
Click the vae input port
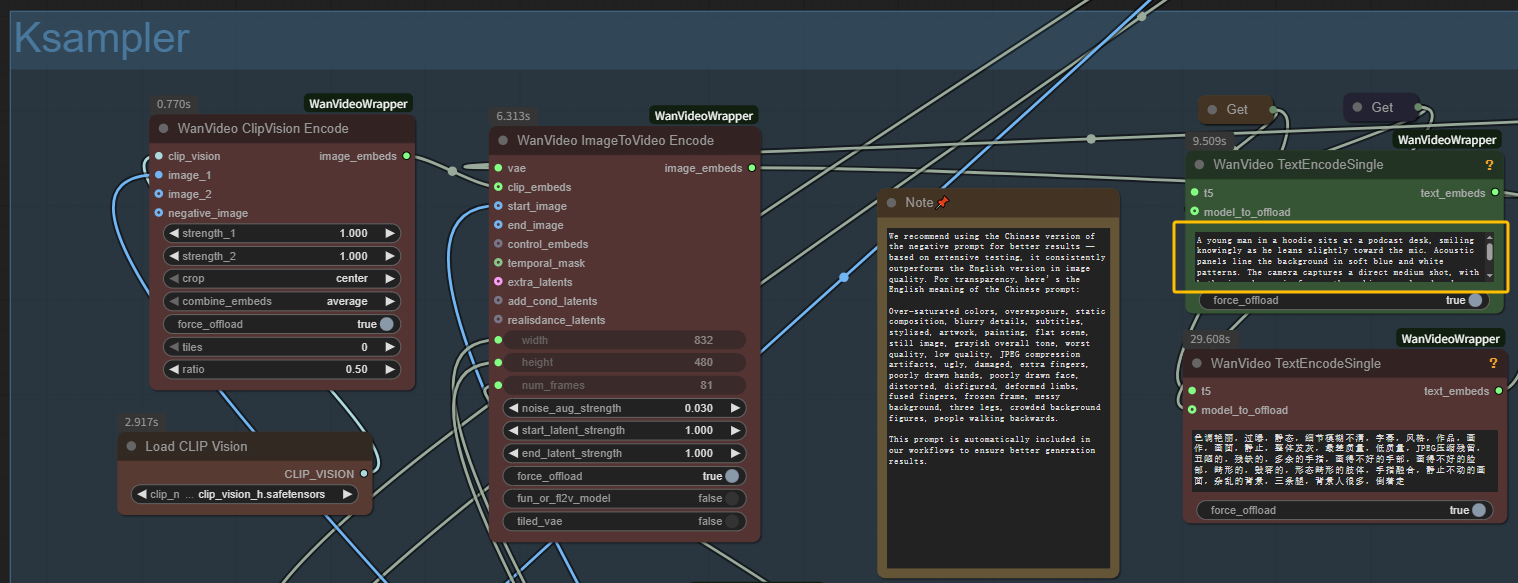coord(498,168)
